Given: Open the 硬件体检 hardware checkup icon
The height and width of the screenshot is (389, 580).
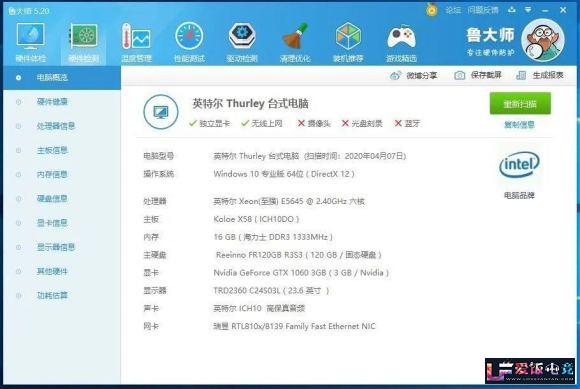Looking at the screenshot, I should click(x=30, y=37).
